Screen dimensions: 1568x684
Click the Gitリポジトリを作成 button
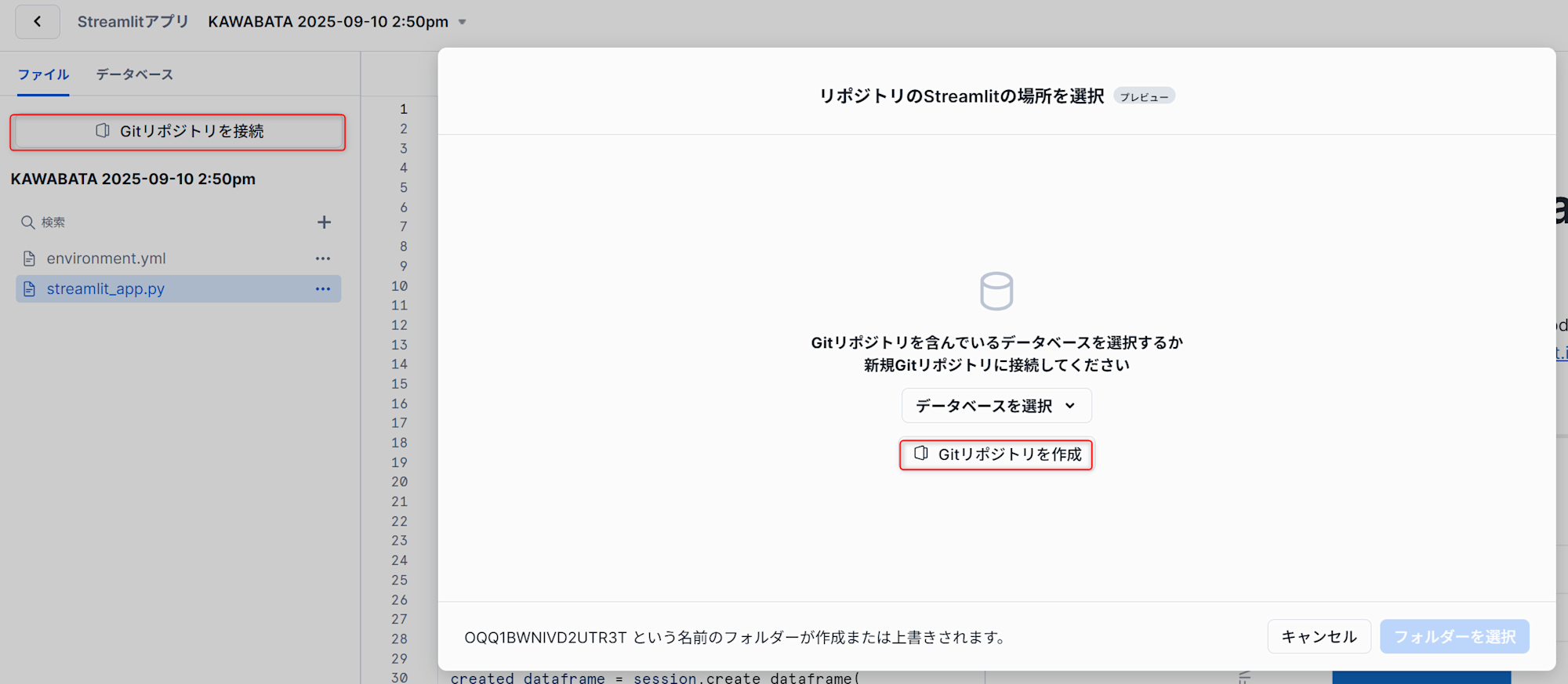tap(996, 454)
